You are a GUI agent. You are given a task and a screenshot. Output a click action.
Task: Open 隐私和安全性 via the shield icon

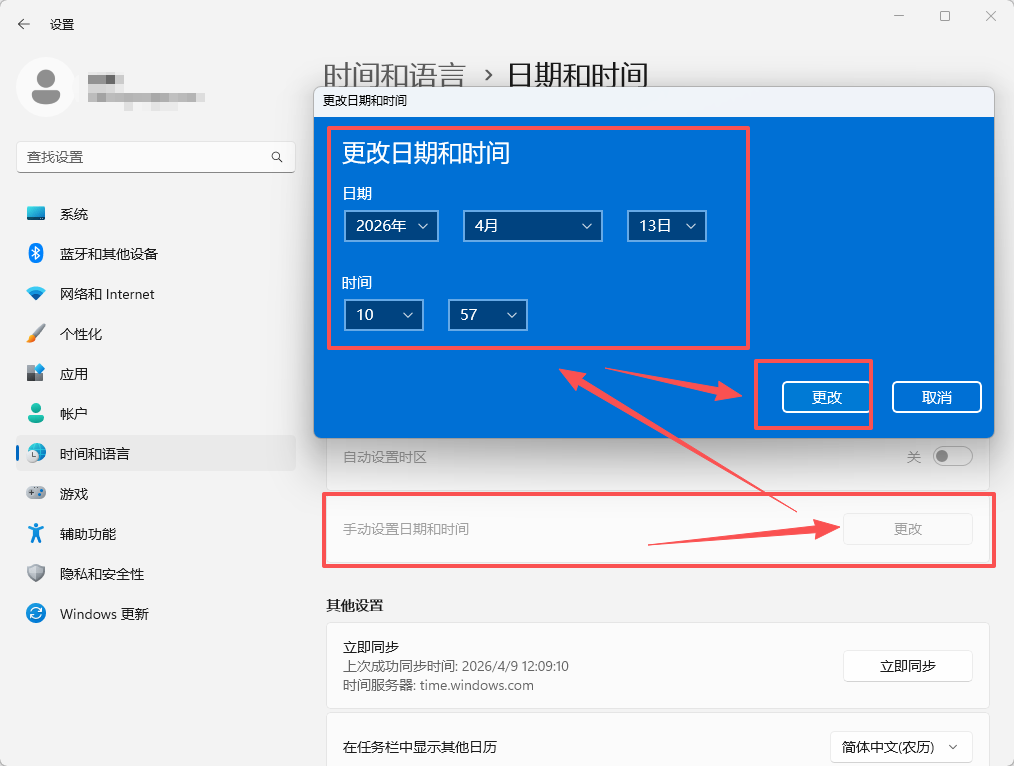[34, 573]
